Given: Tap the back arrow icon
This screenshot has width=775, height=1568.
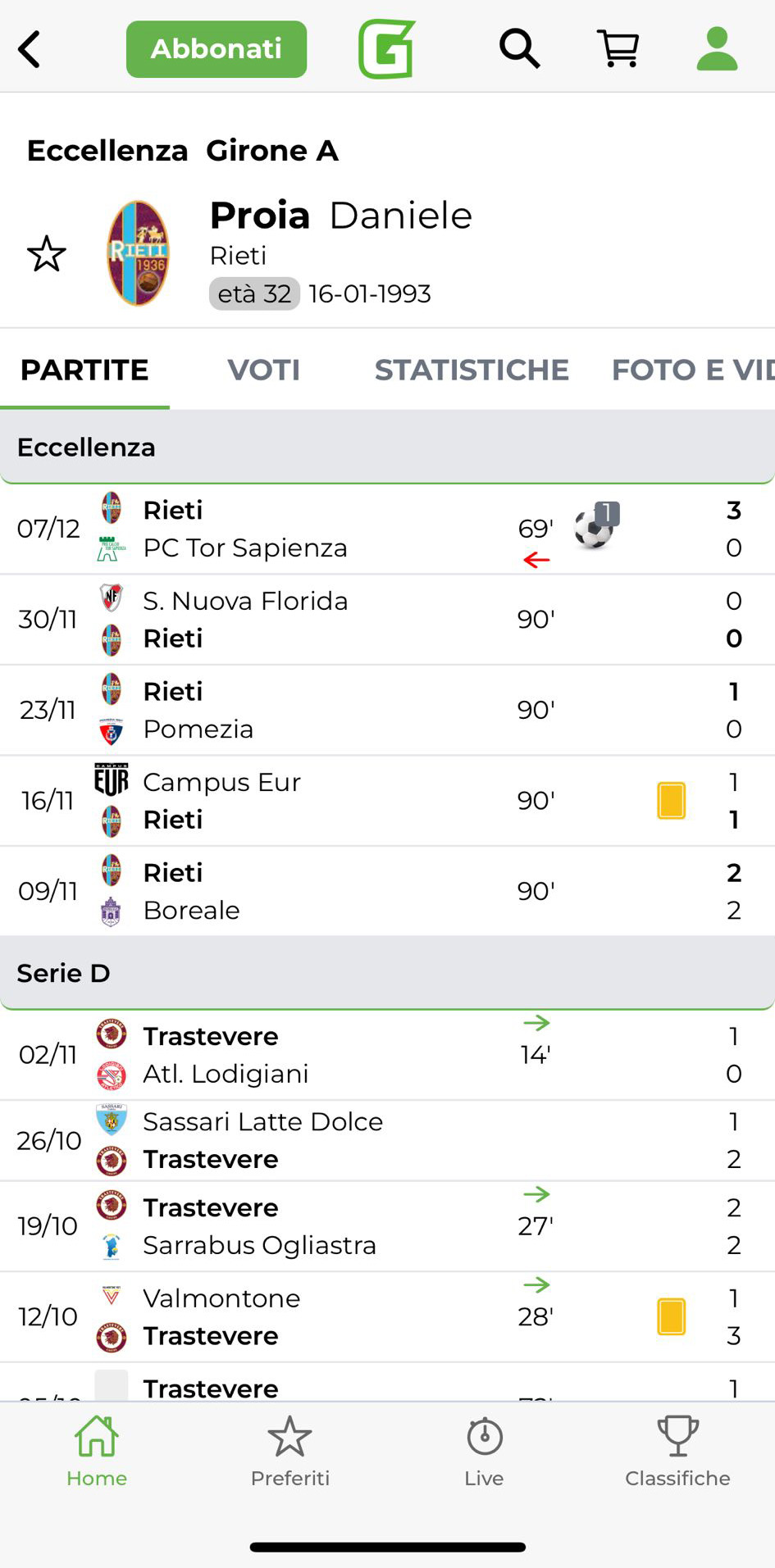Looking at the screenshot, I should 30,49.
